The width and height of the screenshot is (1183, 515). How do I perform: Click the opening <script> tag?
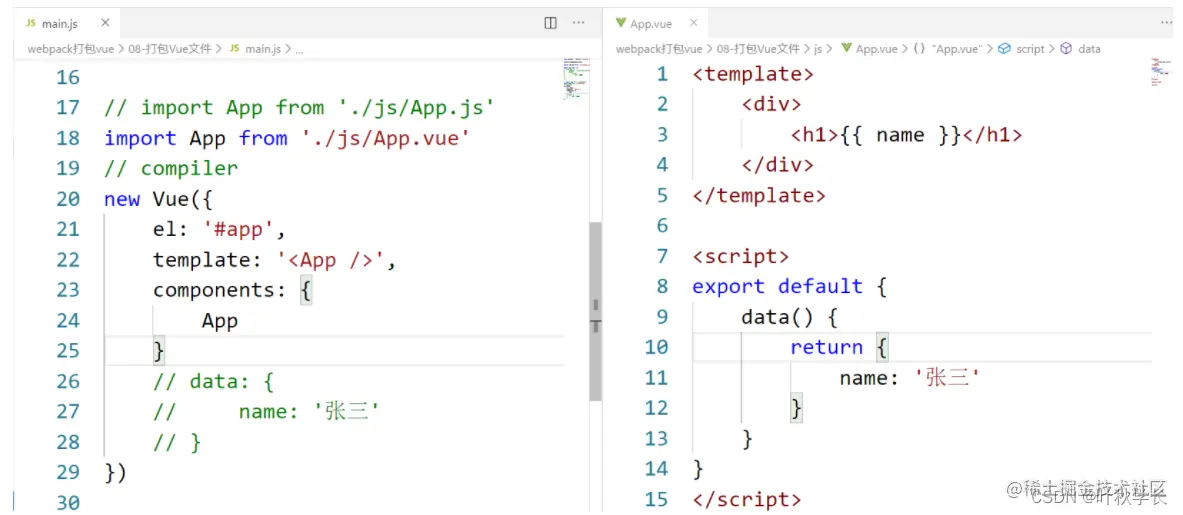741,256
